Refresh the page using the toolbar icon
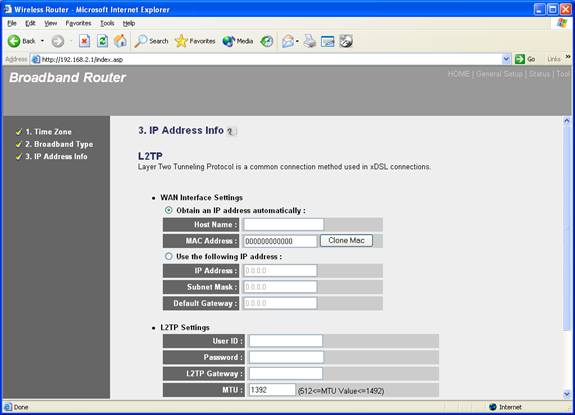 click(102, 41)
